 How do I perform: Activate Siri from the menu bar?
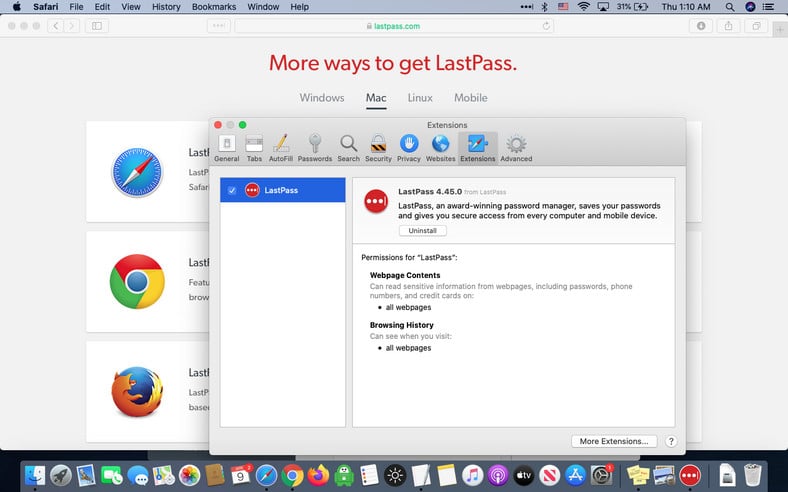(x=750, y=7)
